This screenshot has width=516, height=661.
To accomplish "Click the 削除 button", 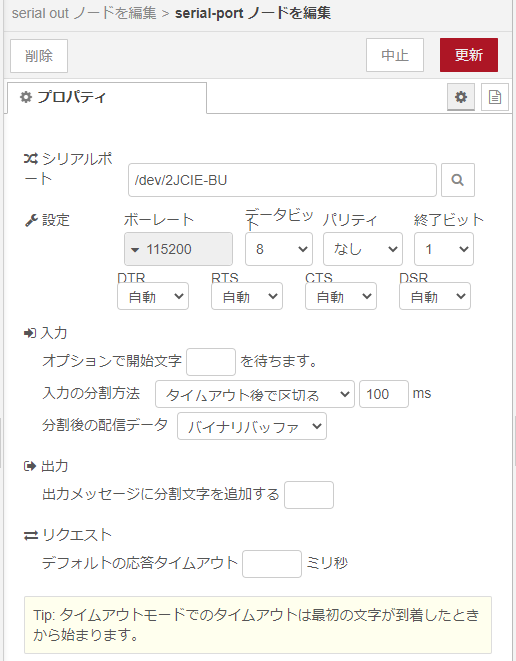I will click(x=39, y=56).
